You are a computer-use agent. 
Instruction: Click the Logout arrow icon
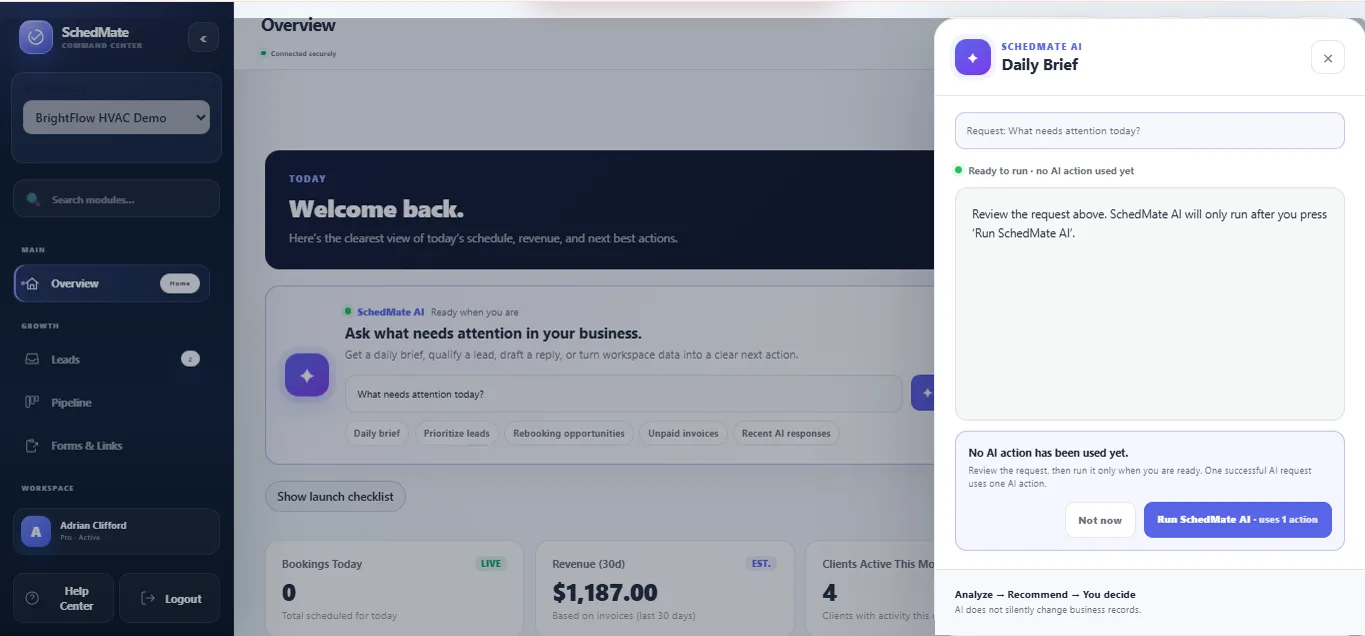point(148,598)
